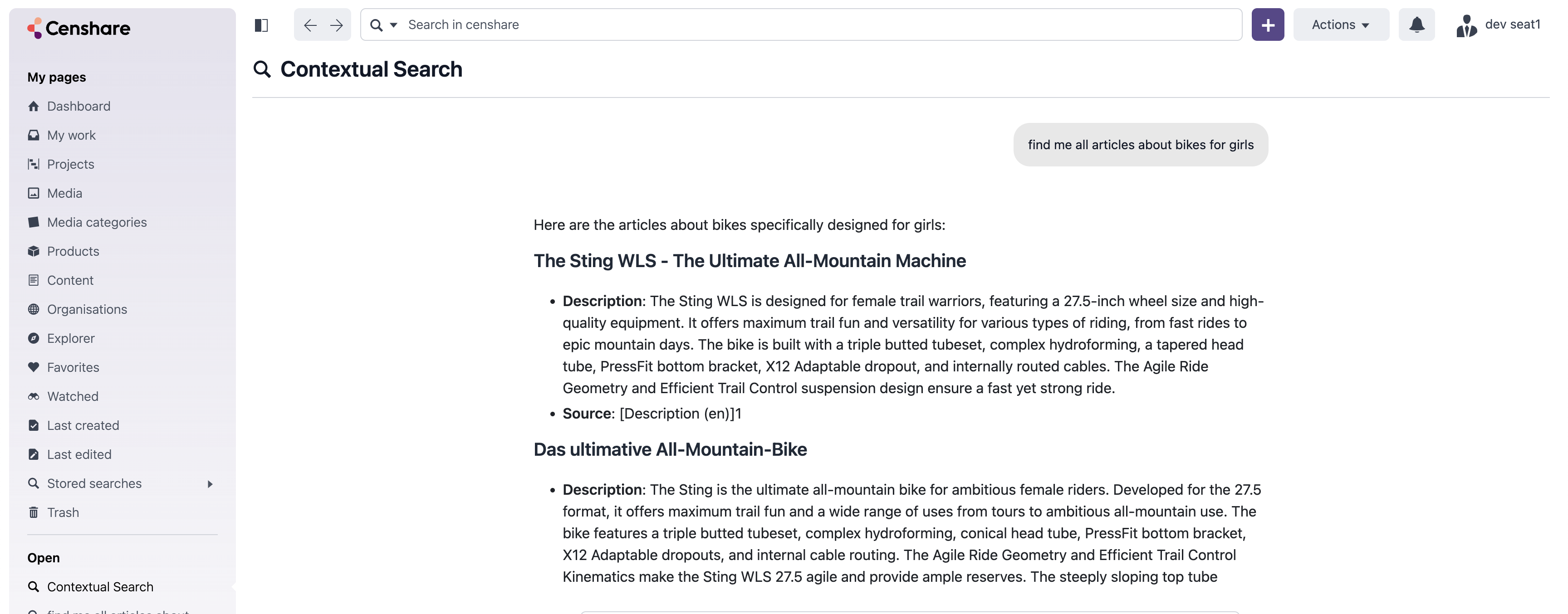Expand the Stored searches submenu arrow
The height and width of the screenshot is (614, 1568).
[210, 484]
